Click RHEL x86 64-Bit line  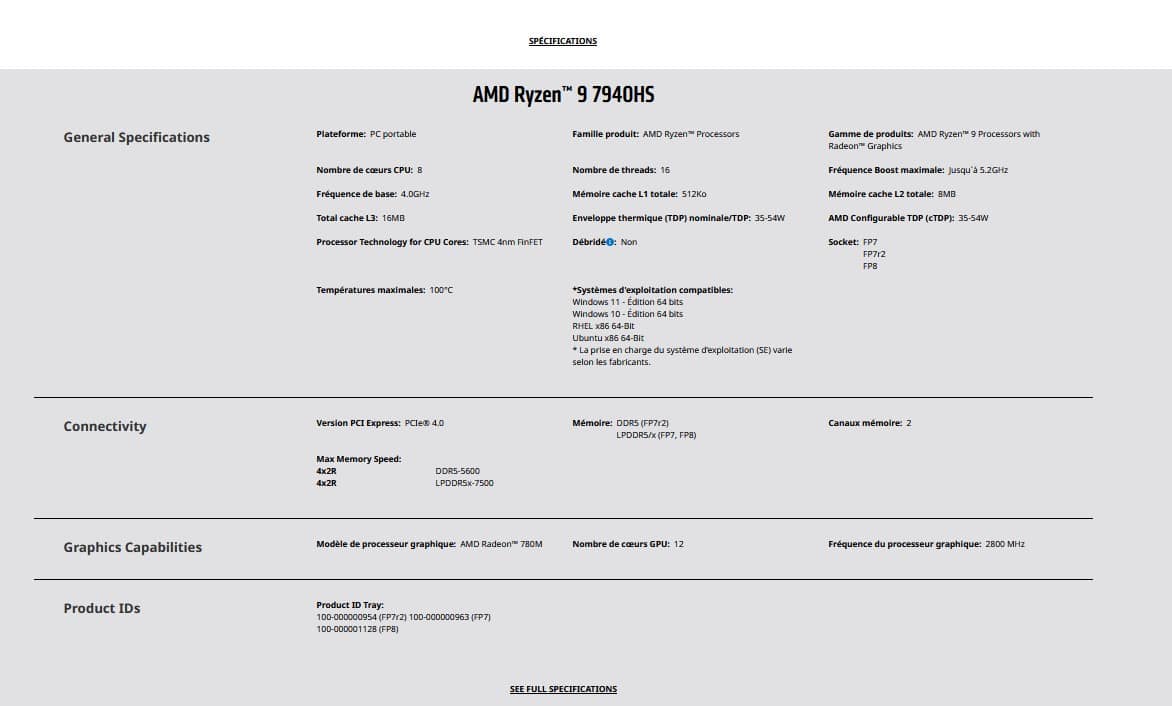(603, 326)
